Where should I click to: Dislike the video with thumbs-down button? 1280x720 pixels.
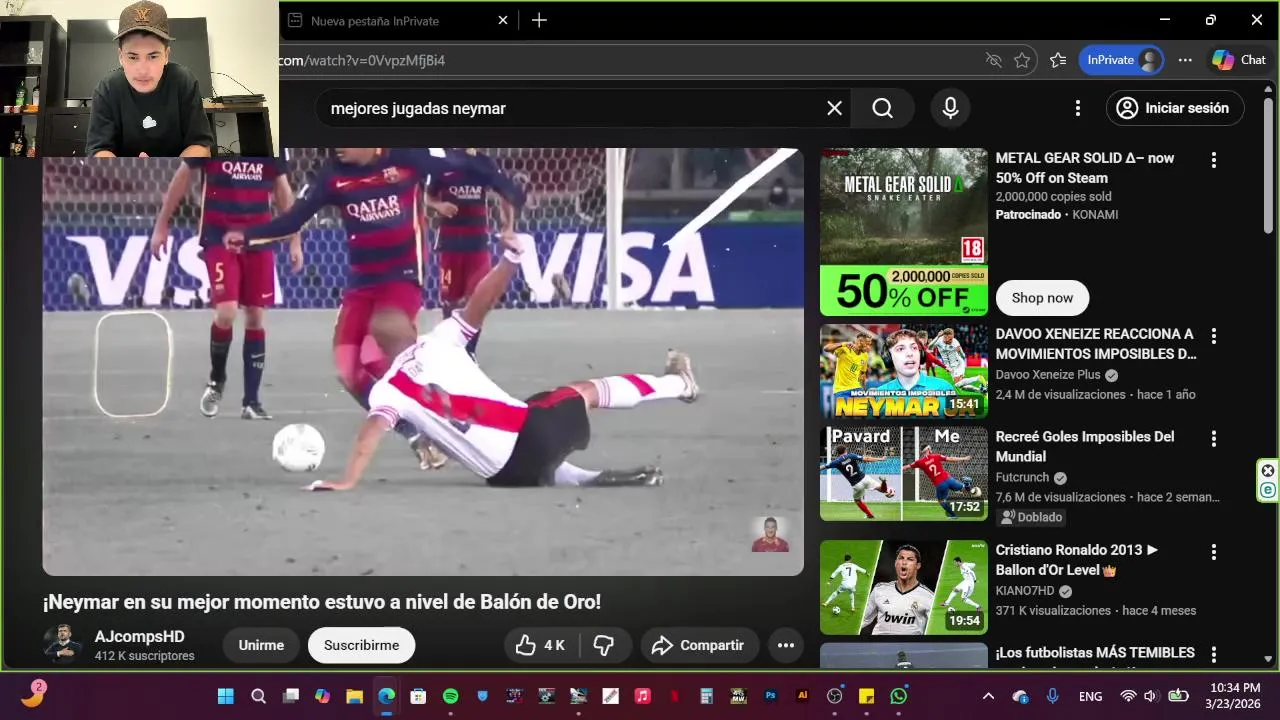pyautogui.click(x=604, y=646)
